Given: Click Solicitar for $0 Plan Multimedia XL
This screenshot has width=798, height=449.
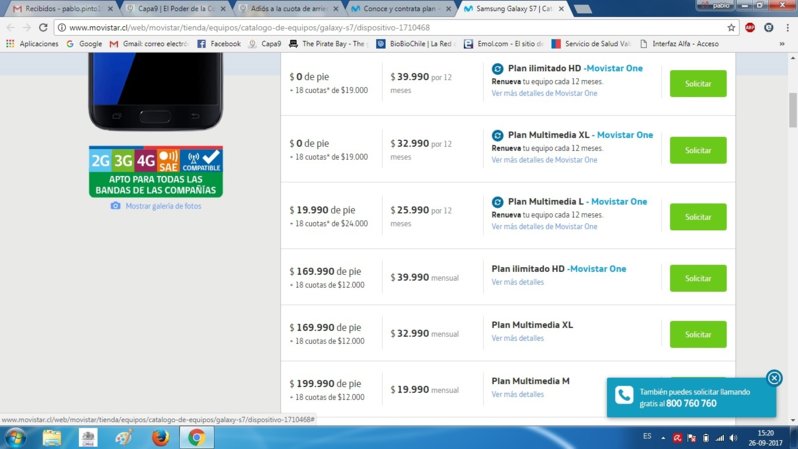Looking at the screenshot, I should [x=698, y=150].
